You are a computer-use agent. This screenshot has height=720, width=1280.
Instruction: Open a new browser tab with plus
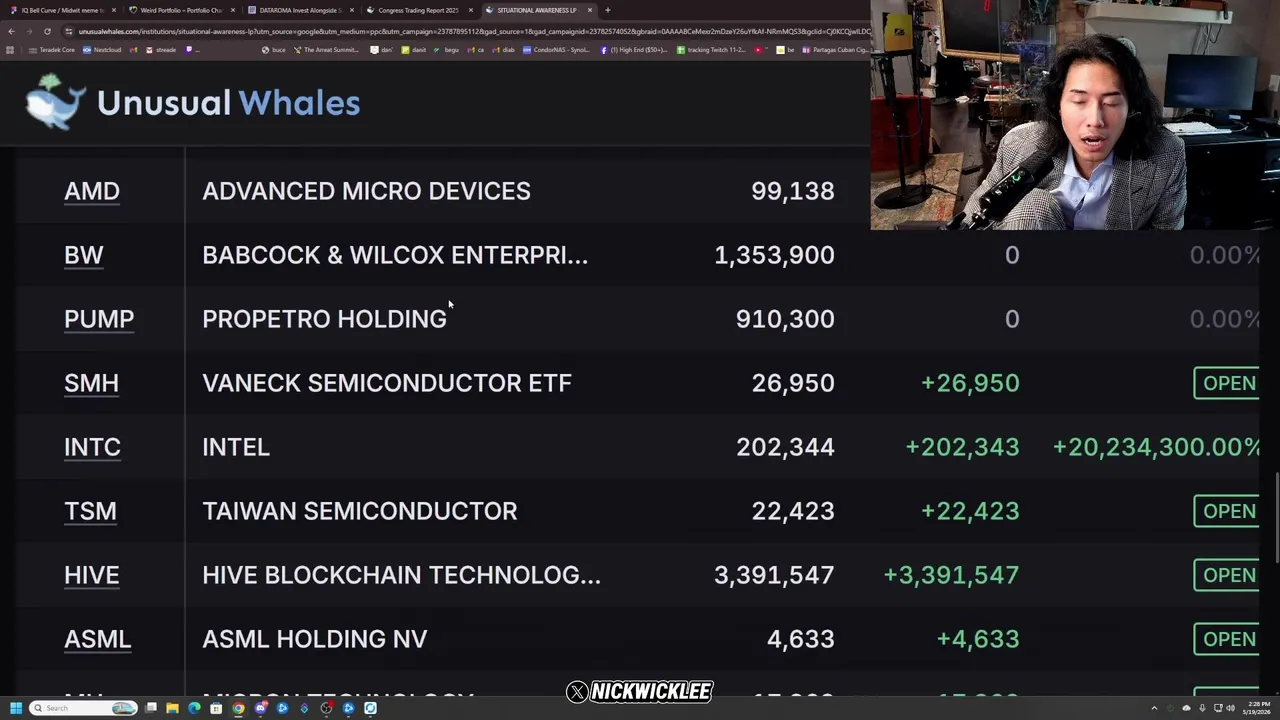click(607, 10)
